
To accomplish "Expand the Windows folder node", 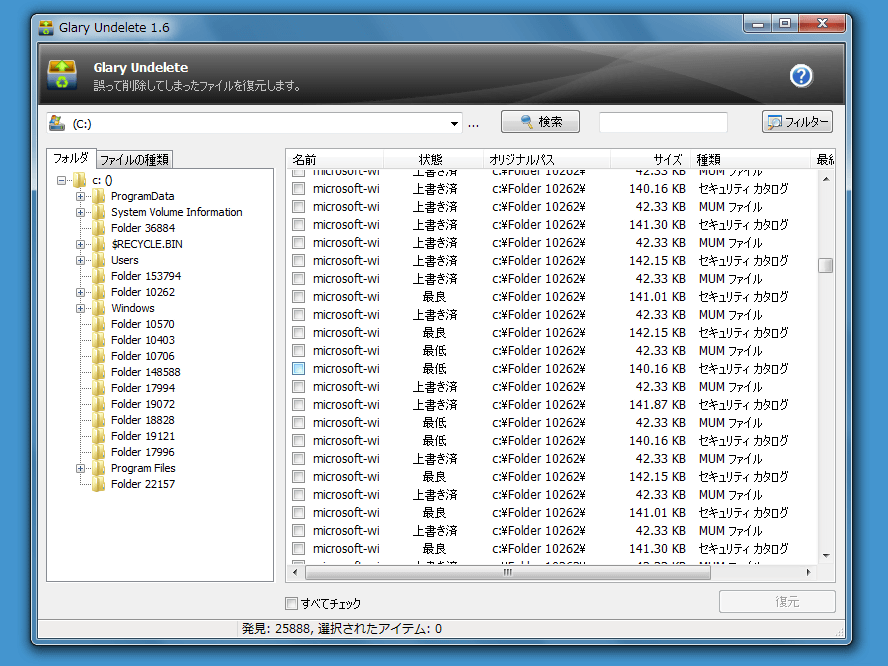I will (80, 308).
